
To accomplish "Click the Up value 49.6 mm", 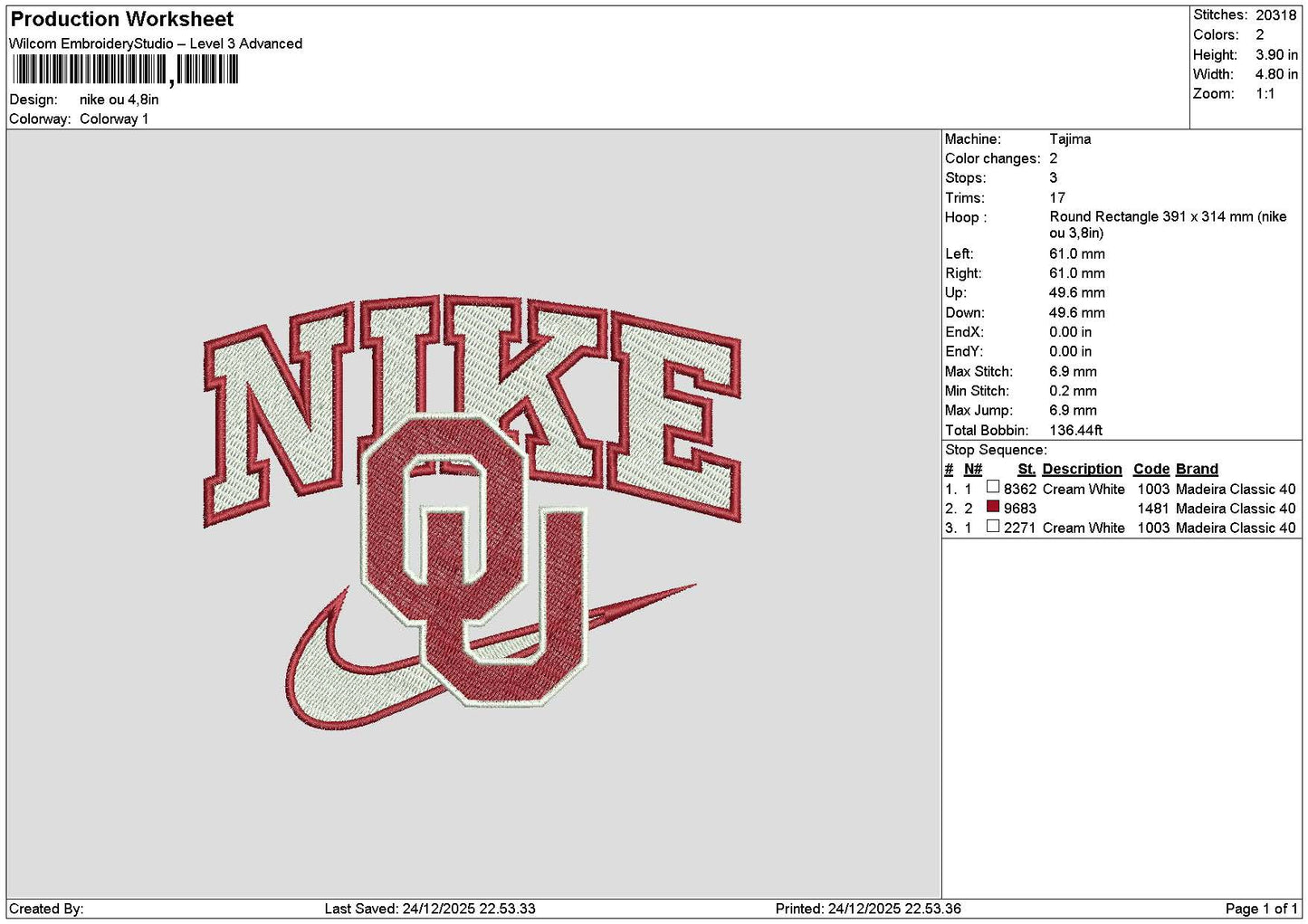I will (1077, 292).
